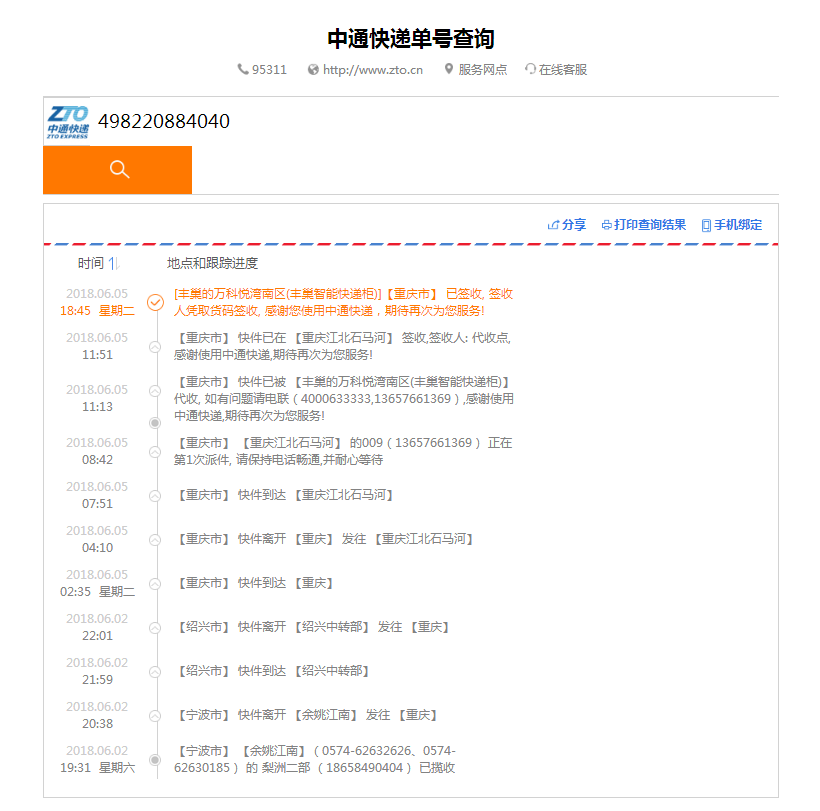This screenshot has height=811, width=820.
Task: Click the orange 已签收 delivery status text
Action: tap(343, 302)
